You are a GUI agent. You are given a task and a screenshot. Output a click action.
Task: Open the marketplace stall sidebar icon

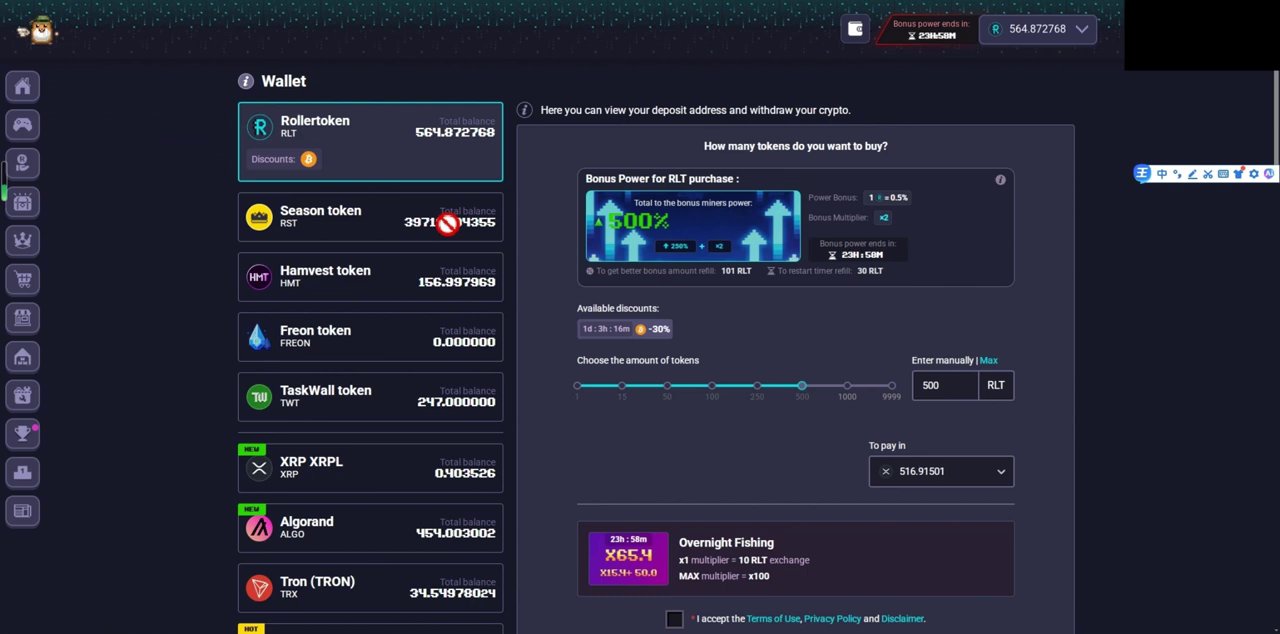tap(23, 318)
